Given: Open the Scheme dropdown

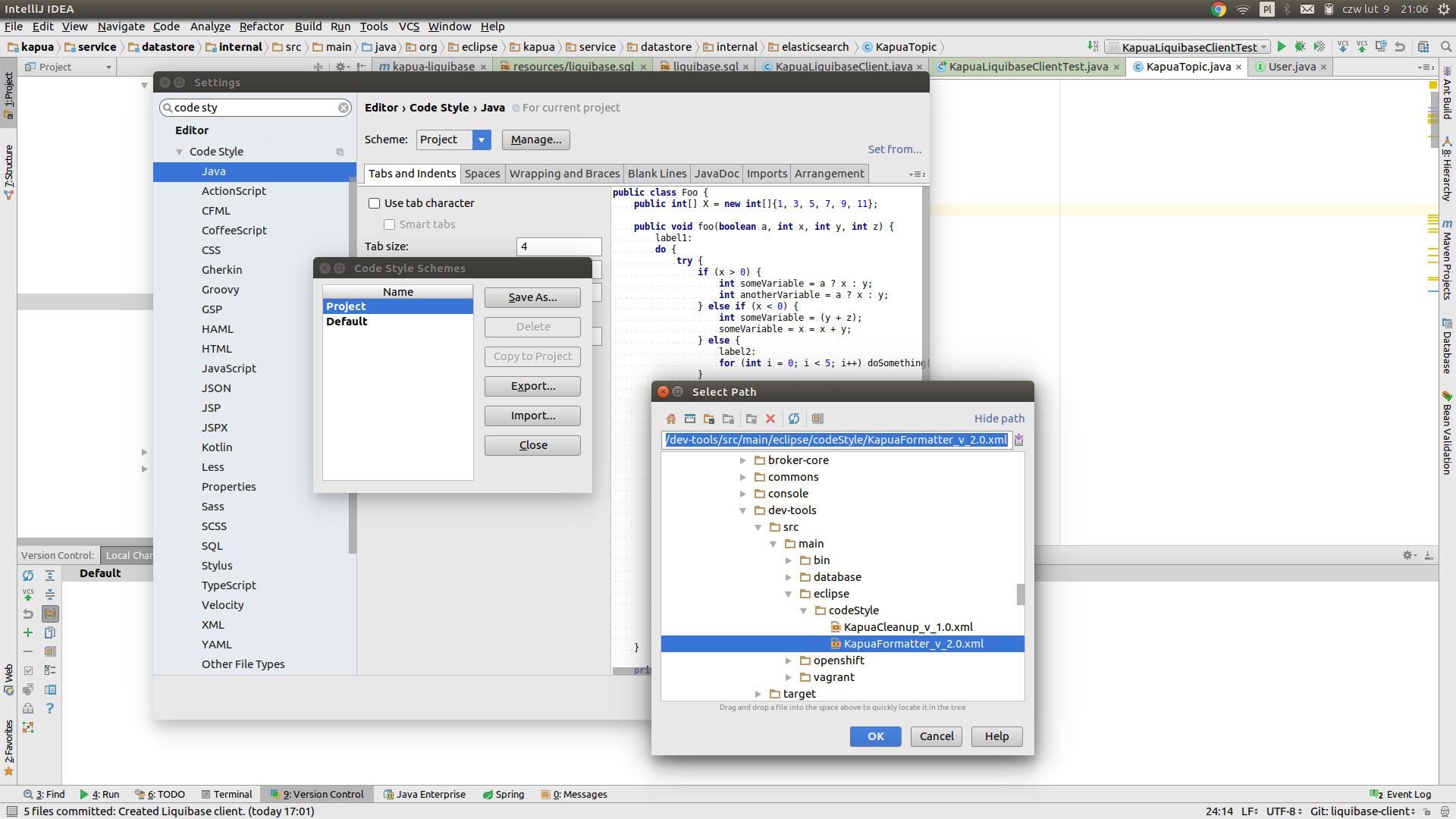Looking at the screenshot, I should coord(481,140).
